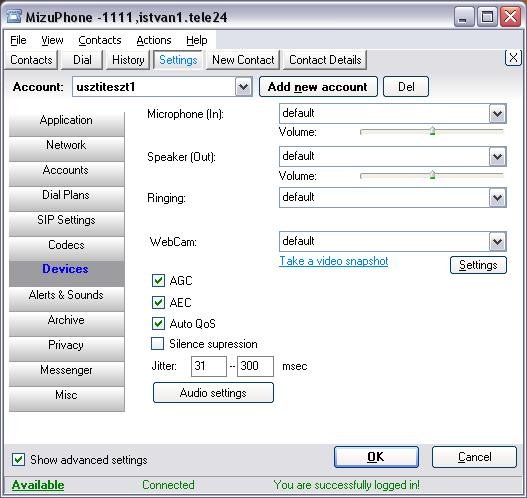
Task: Minimize the MizuPhone window
Action: 463,17
